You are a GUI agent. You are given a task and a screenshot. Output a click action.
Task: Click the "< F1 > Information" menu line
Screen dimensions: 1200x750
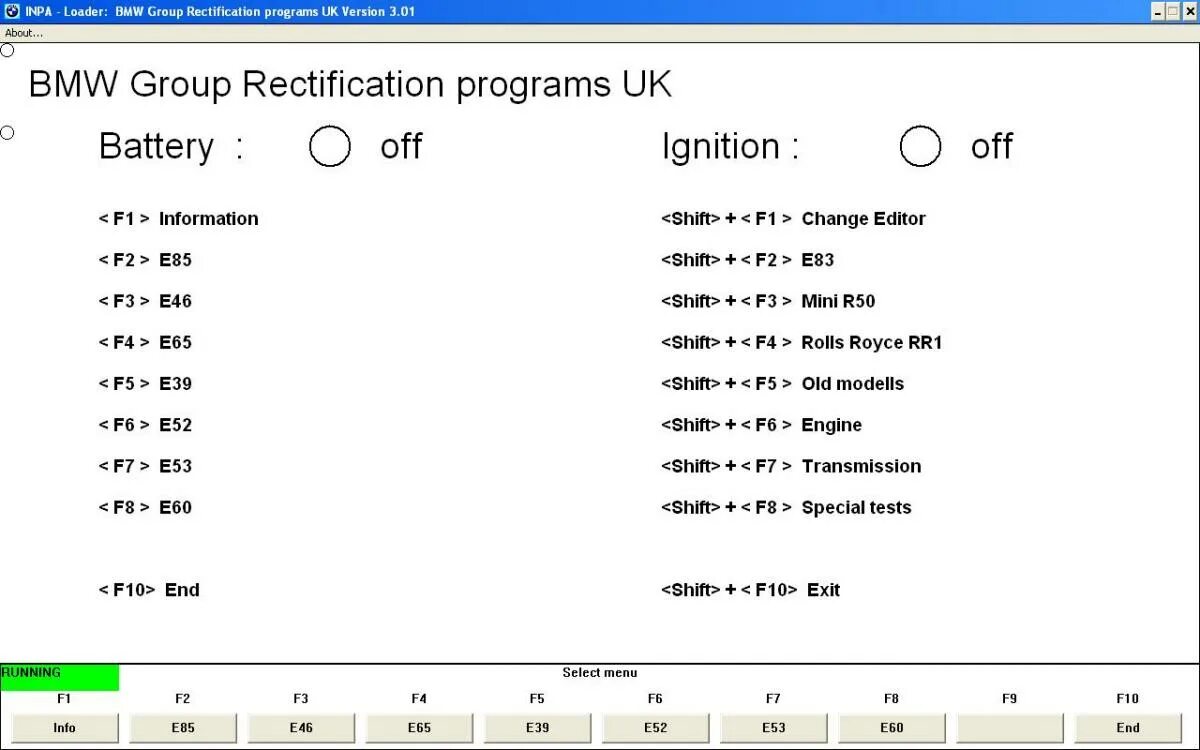[x=178, y=219]
